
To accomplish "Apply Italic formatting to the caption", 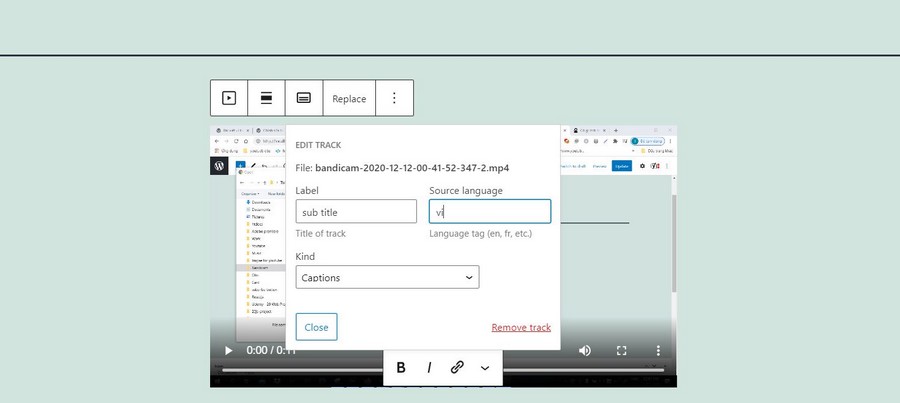I will 429,367.
